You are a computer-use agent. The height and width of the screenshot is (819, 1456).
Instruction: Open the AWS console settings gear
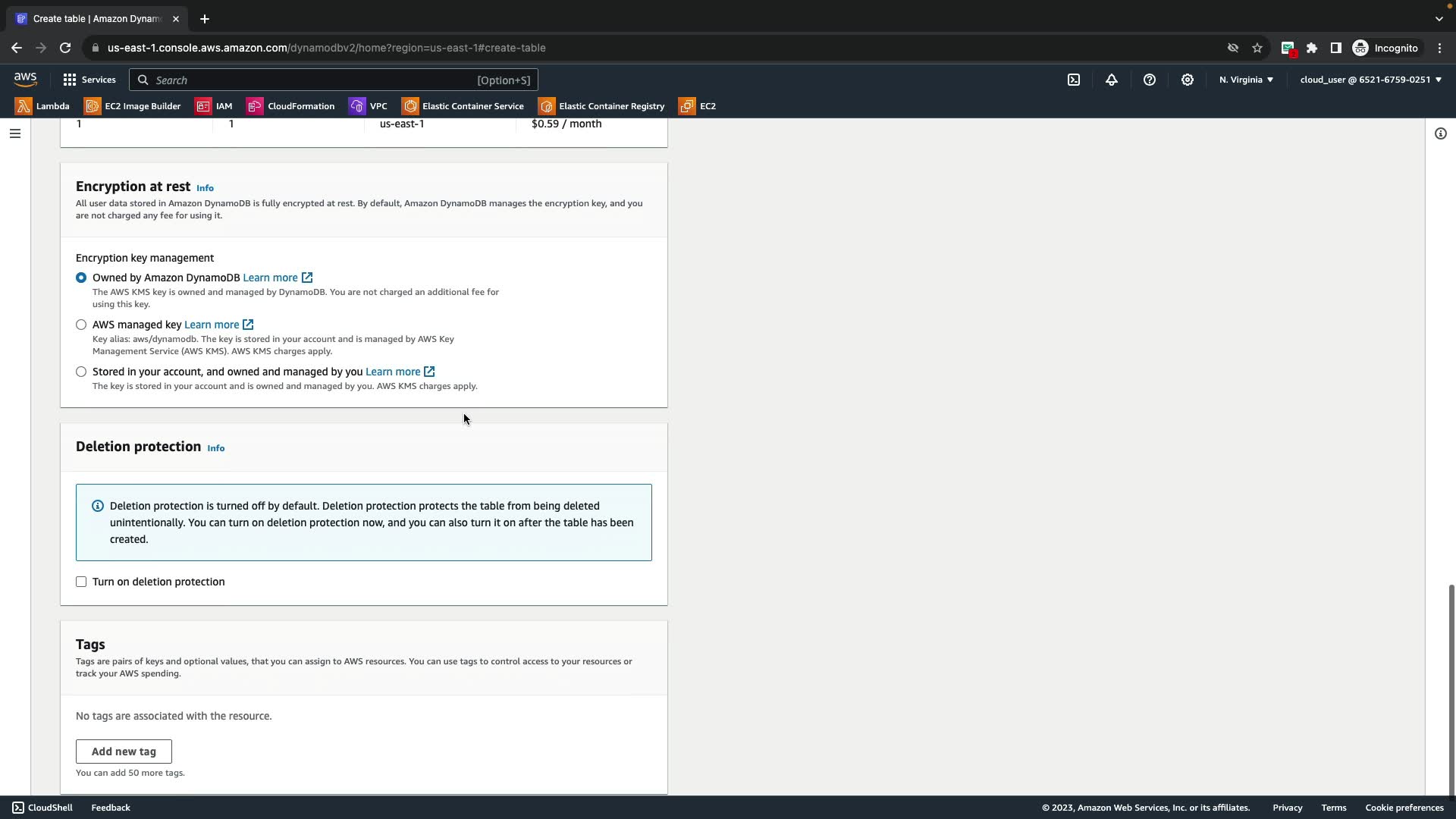coord(1188,80)
